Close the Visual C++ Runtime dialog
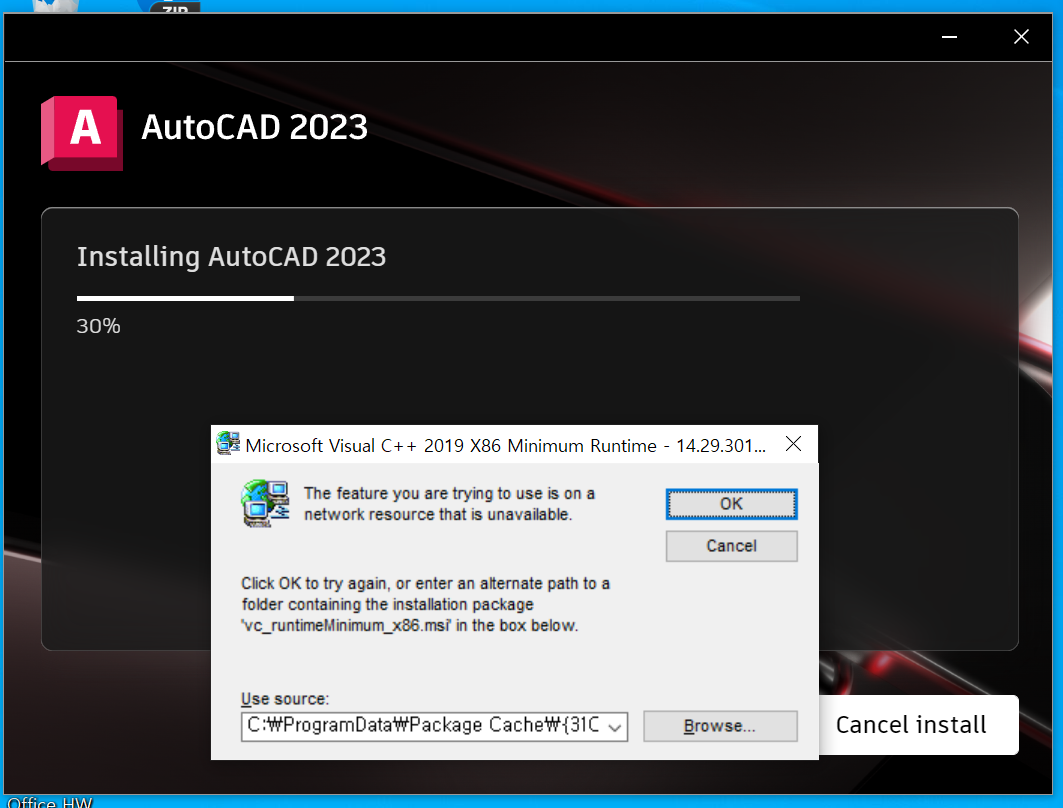Viewport: 1063px width, 808px height. coord(794,444)
